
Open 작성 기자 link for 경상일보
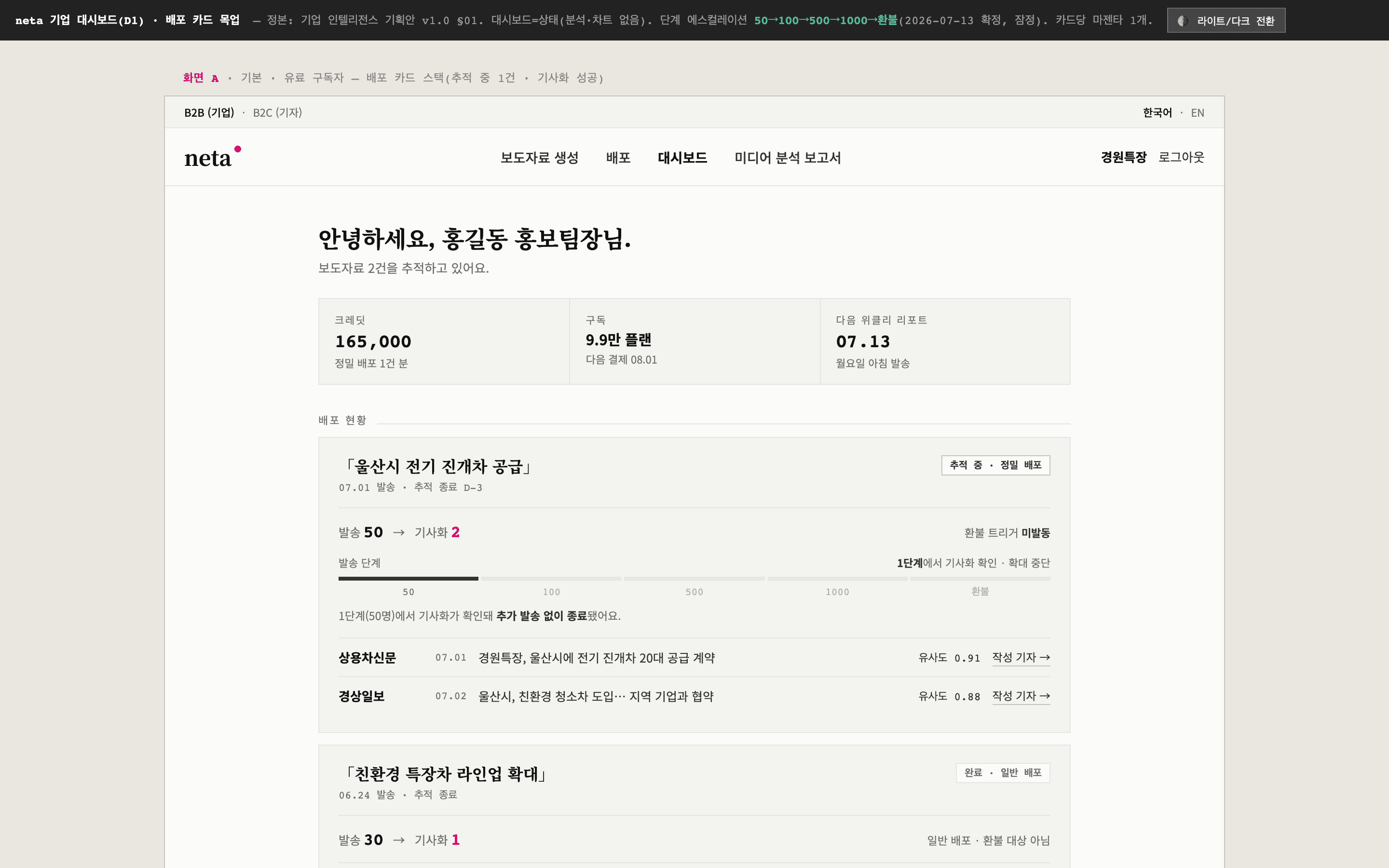(1021, 696)
